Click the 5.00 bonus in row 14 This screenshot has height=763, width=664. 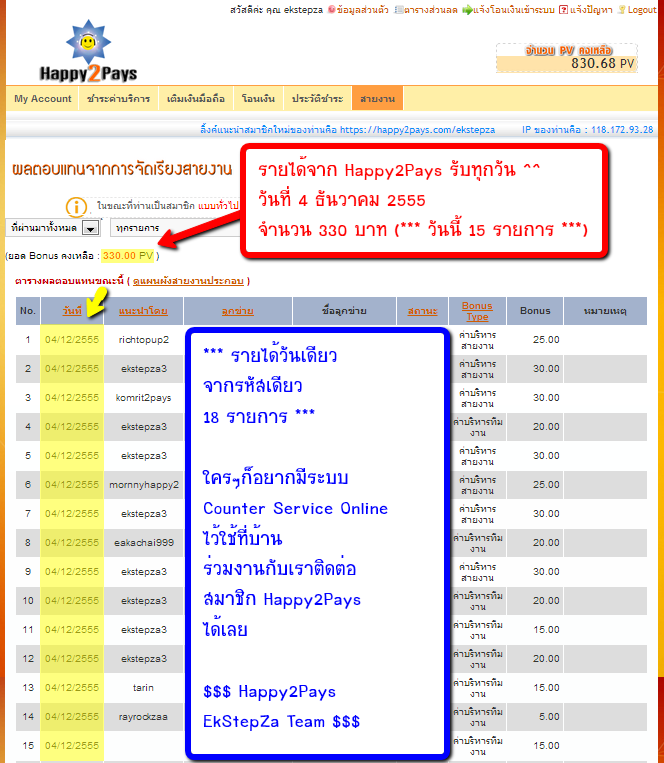(x=549, y=717)
